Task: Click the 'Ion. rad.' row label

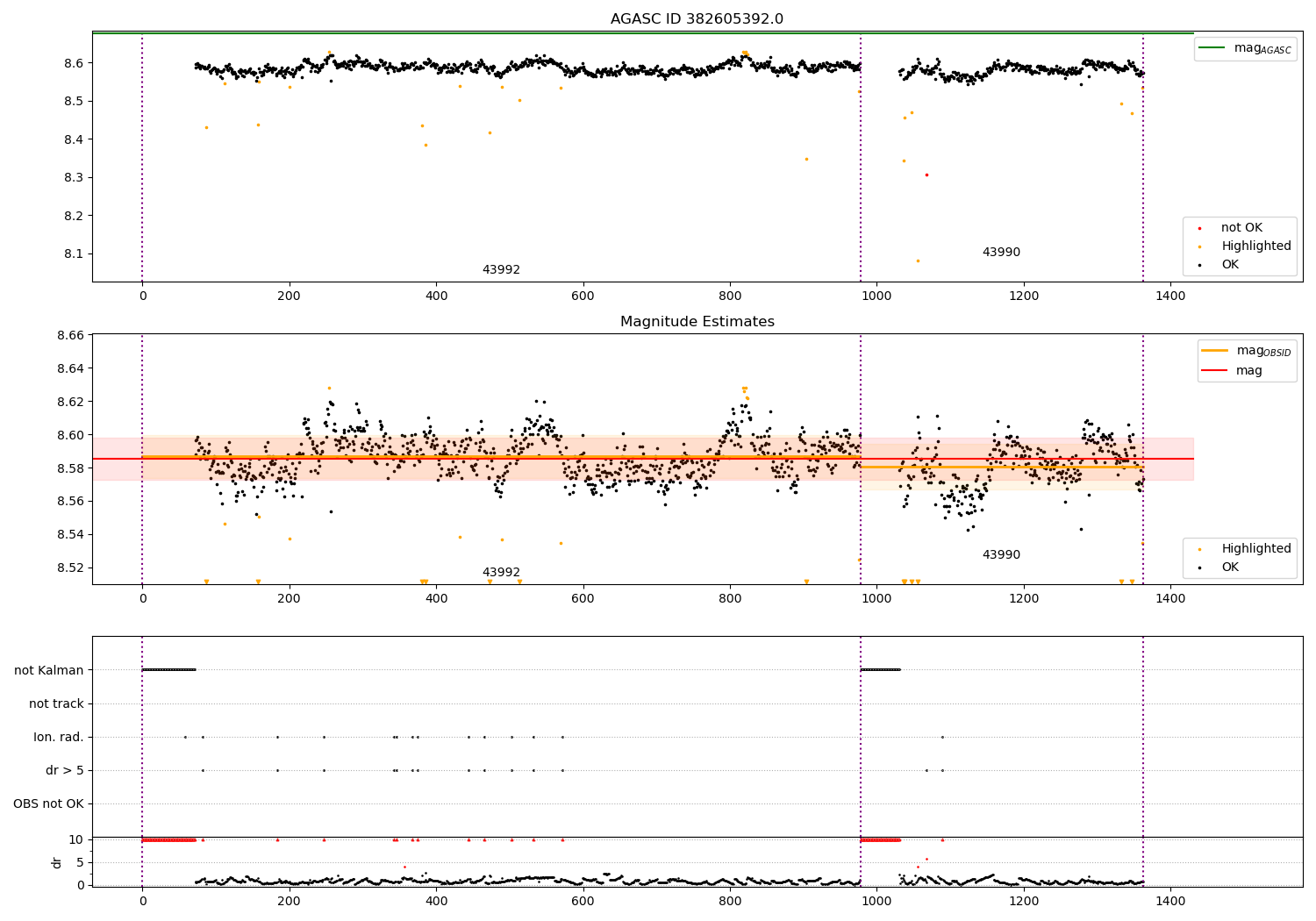Action: (x=59, y=737)
